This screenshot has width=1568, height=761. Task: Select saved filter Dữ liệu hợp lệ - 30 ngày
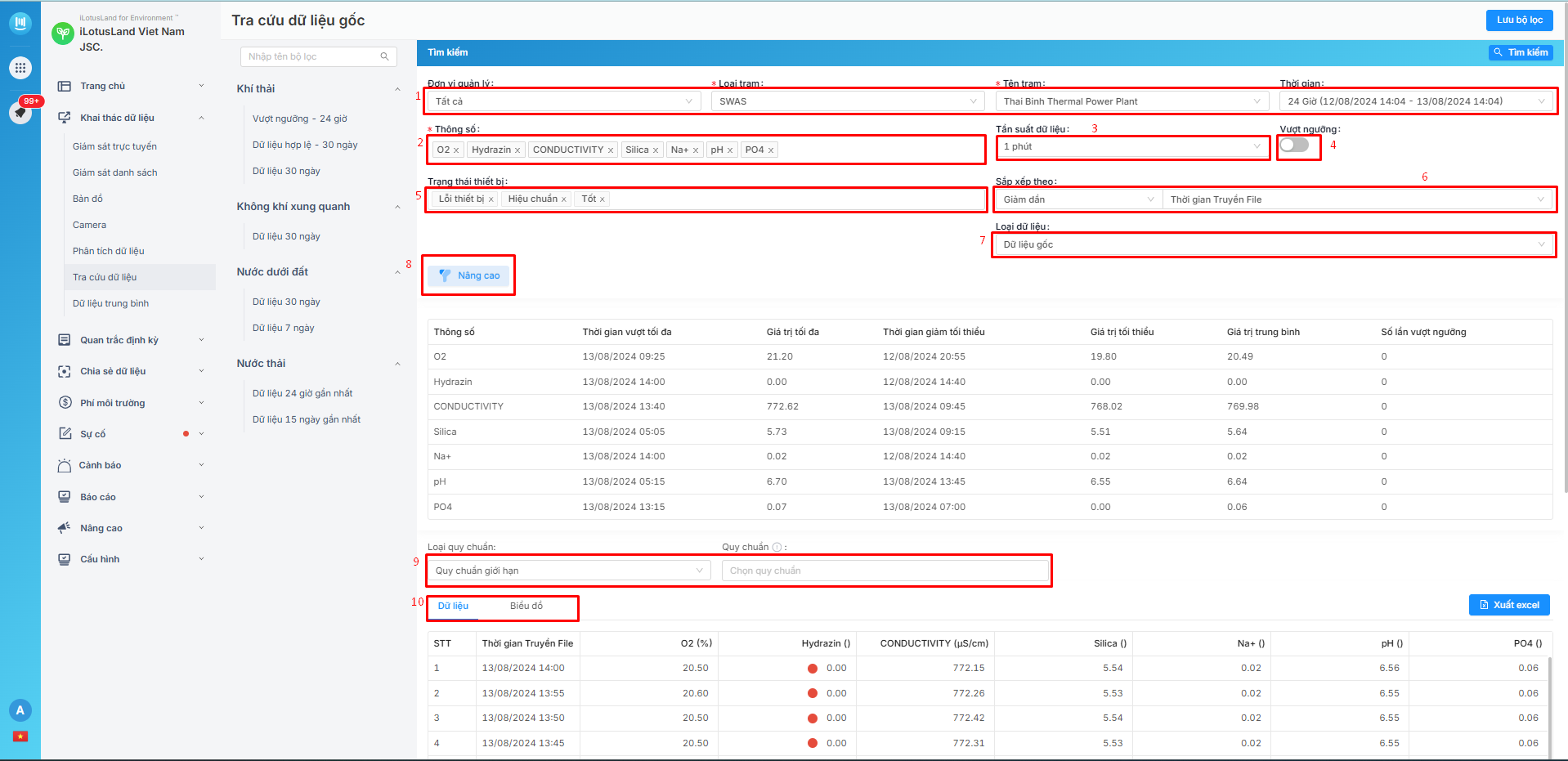(x=305, y=145)
